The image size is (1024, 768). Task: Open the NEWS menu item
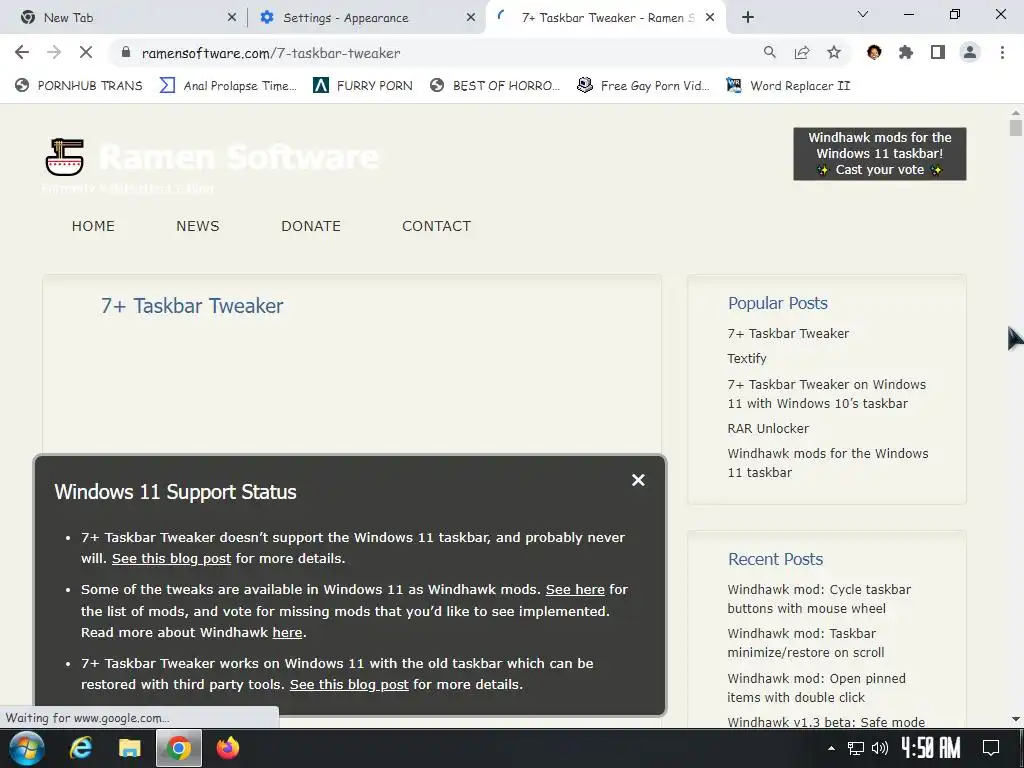pos(198,226)
